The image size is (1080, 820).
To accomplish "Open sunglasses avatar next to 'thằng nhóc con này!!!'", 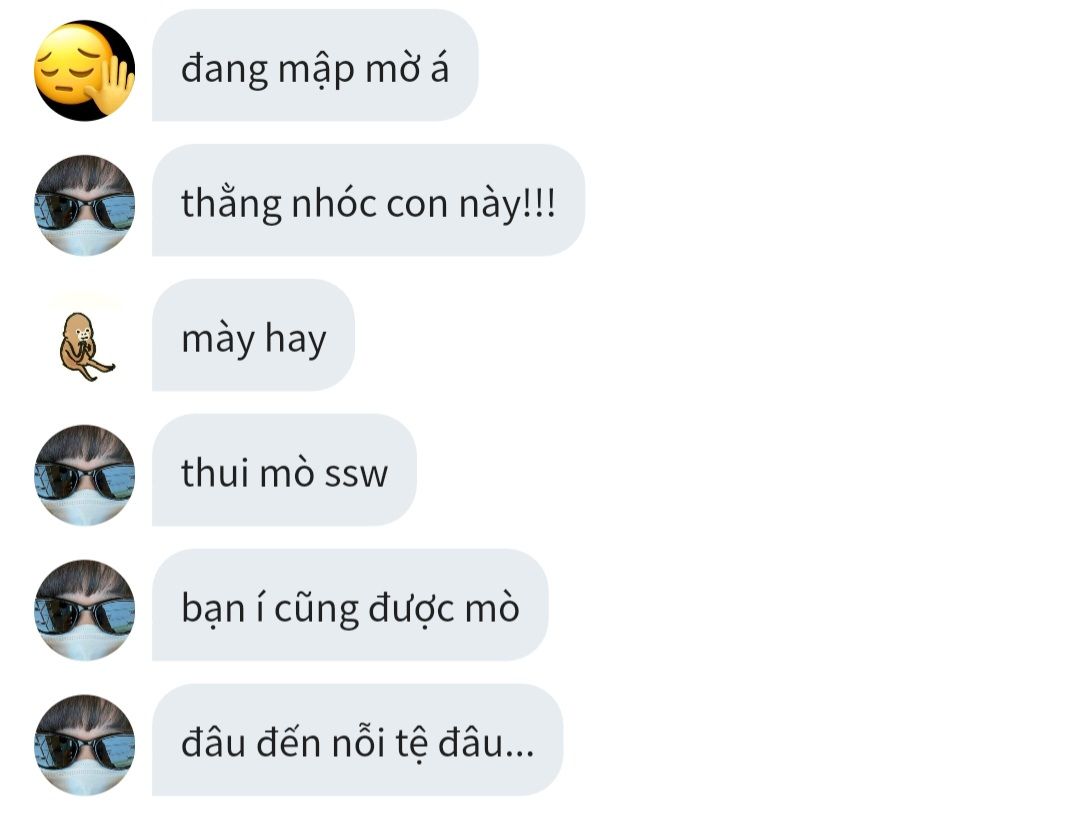I will pyautogui.click(x=84, y=205).
